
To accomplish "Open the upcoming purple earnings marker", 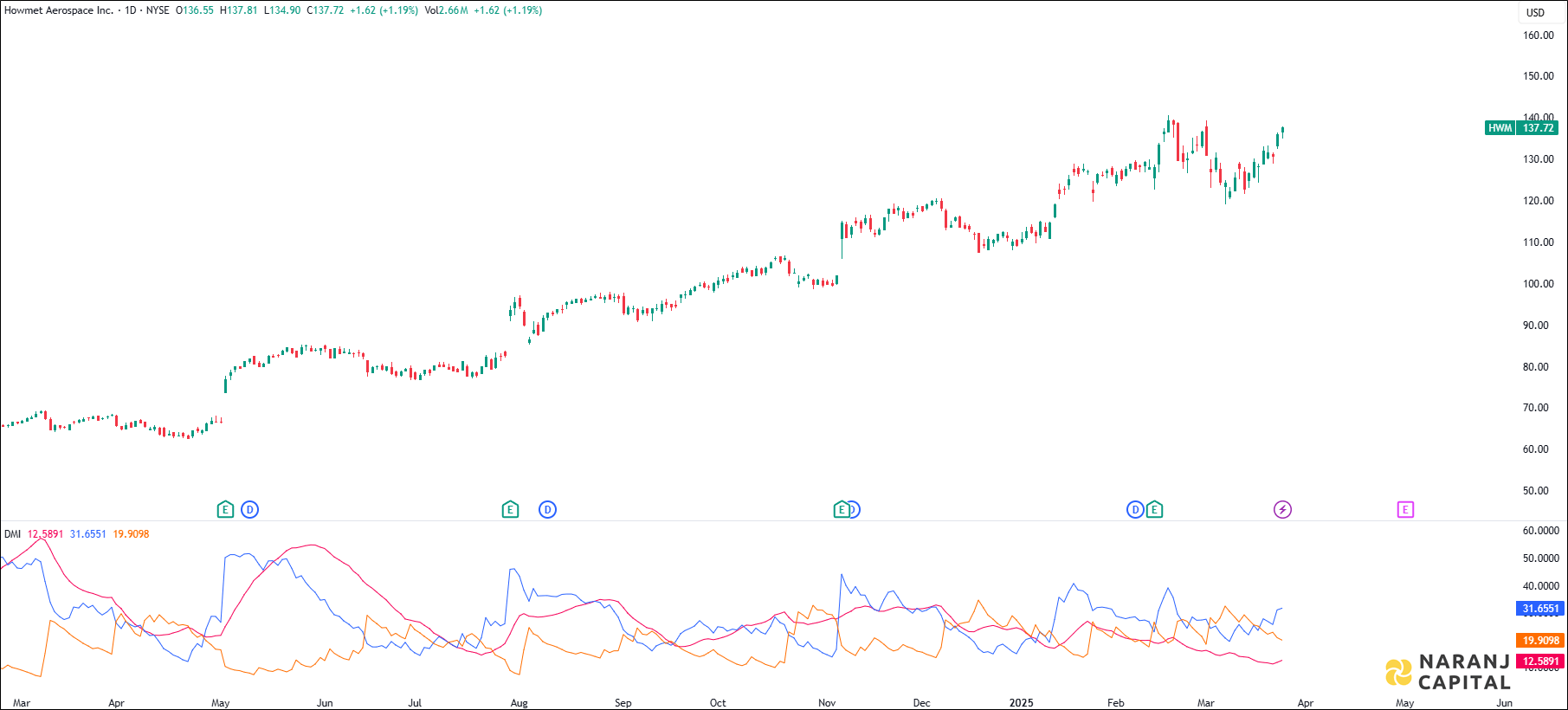I will pos(1405,509).
